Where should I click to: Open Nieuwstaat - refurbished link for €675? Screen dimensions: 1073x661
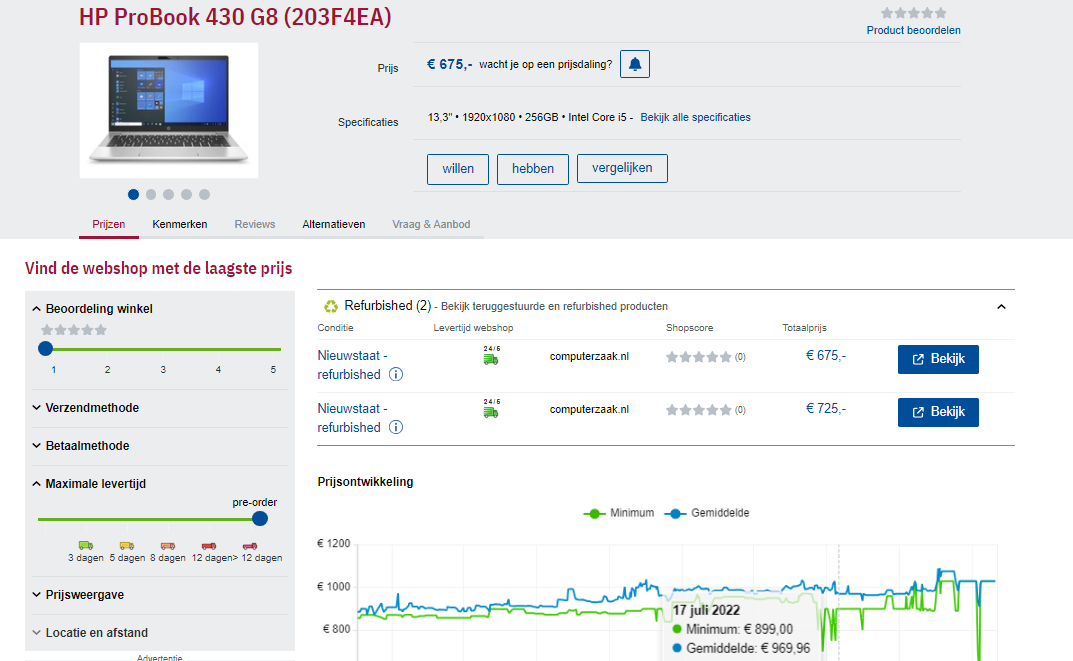point(350,365)
